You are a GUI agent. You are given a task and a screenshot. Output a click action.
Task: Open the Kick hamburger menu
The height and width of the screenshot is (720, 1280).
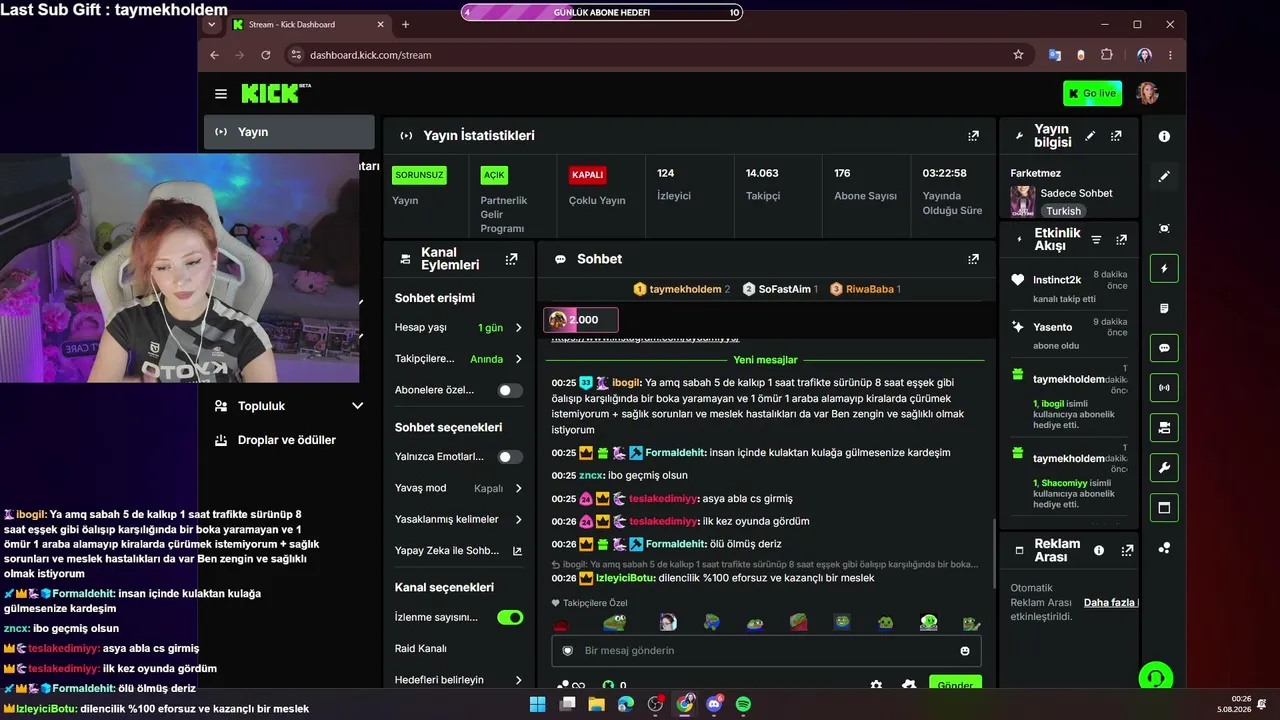(221, 94)
